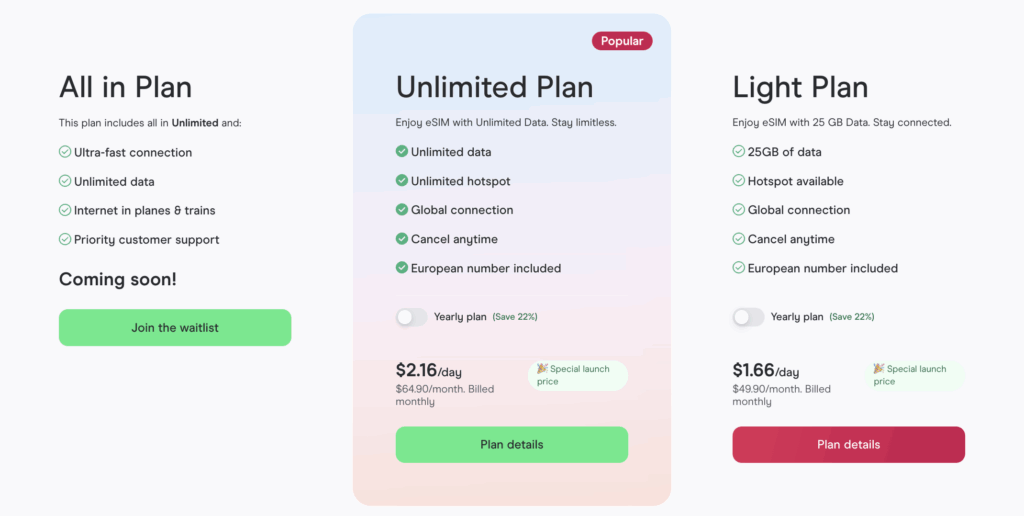
Task: Click the All in Plan heading
Action: pos(125,87)
